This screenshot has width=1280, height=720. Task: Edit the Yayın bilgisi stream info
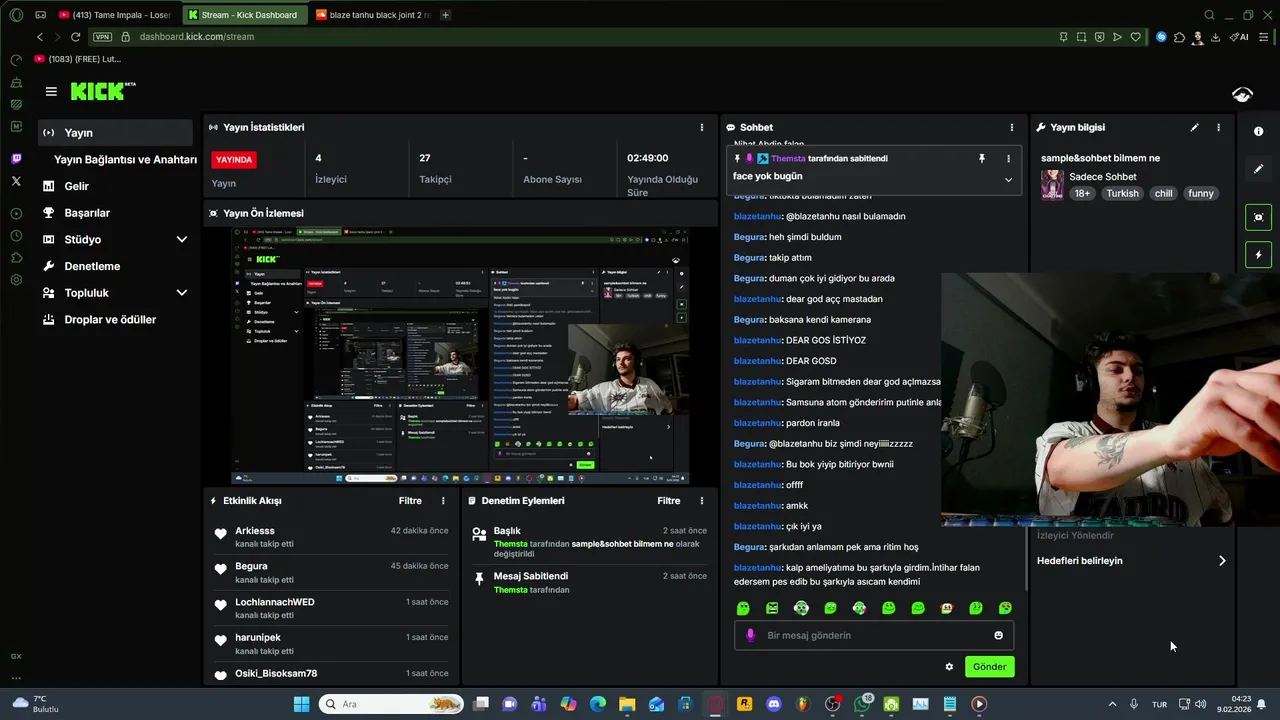click(1194, 127)
